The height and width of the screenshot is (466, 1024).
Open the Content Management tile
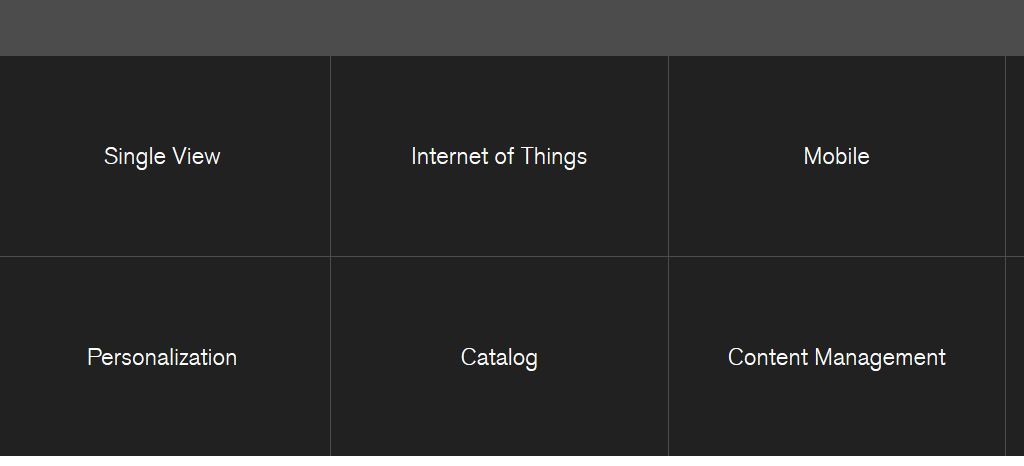pos(836,357)
